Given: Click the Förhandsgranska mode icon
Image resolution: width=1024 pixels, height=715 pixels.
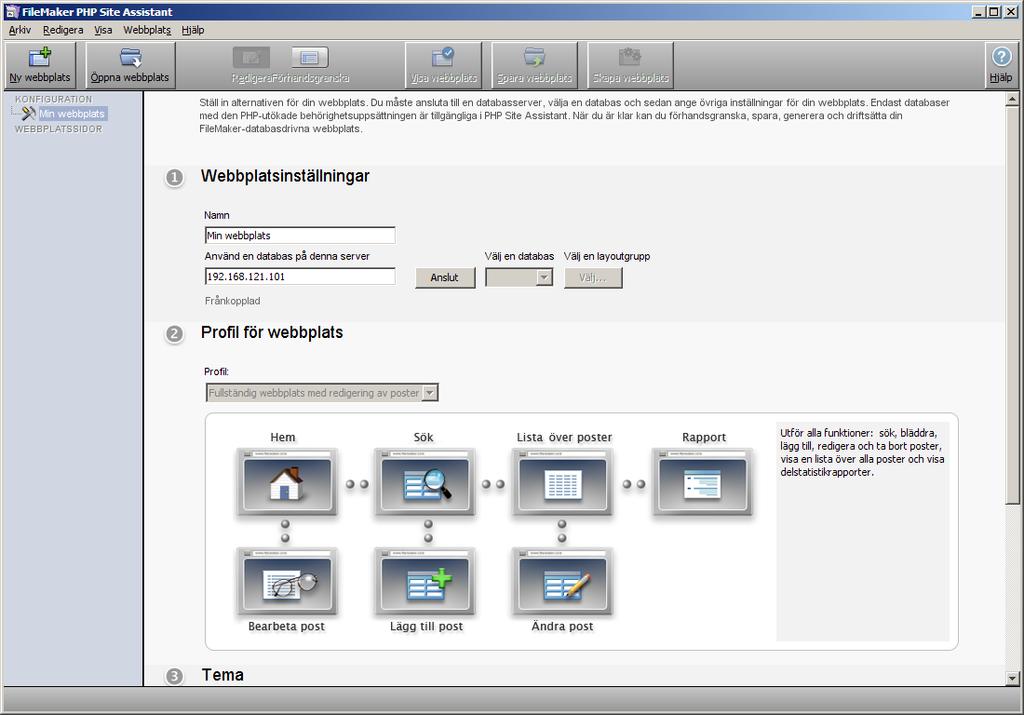Looking at the screenshot, I should click(x=310, y=57).
